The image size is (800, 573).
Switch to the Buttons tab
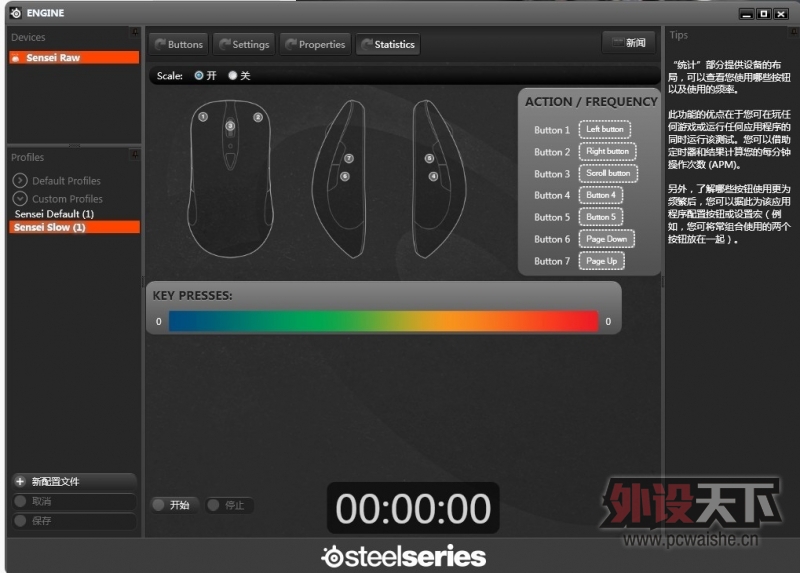(x=179, y=44)
